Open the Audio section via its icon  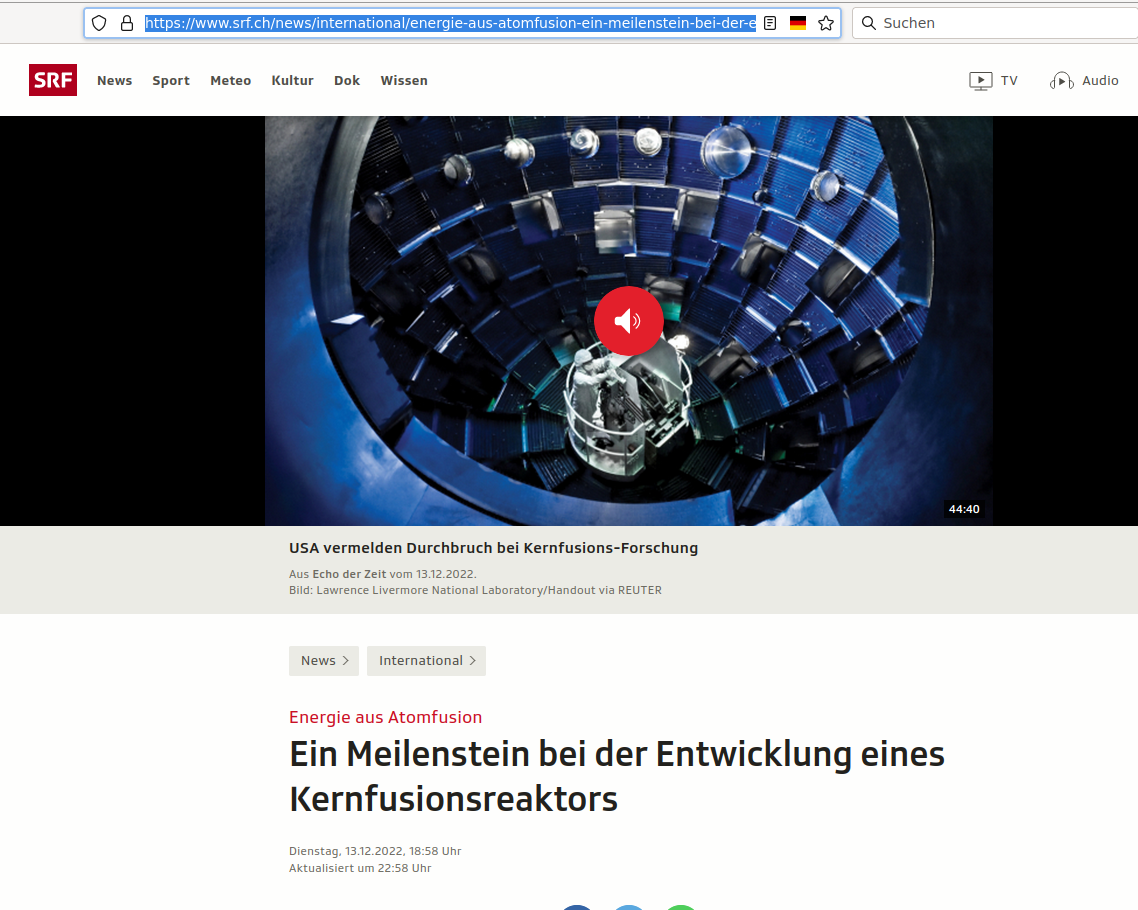(1061, 80)
